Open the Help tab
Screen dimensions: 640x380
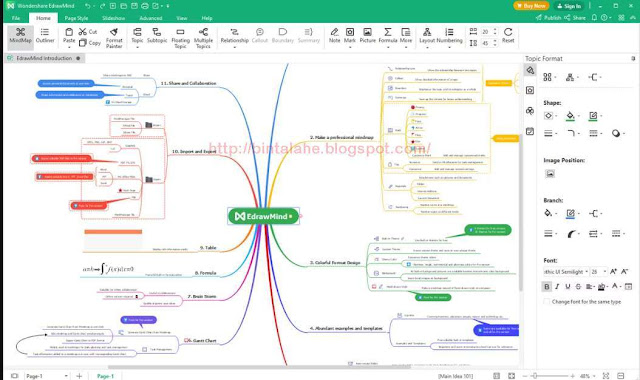click(207, 18)
